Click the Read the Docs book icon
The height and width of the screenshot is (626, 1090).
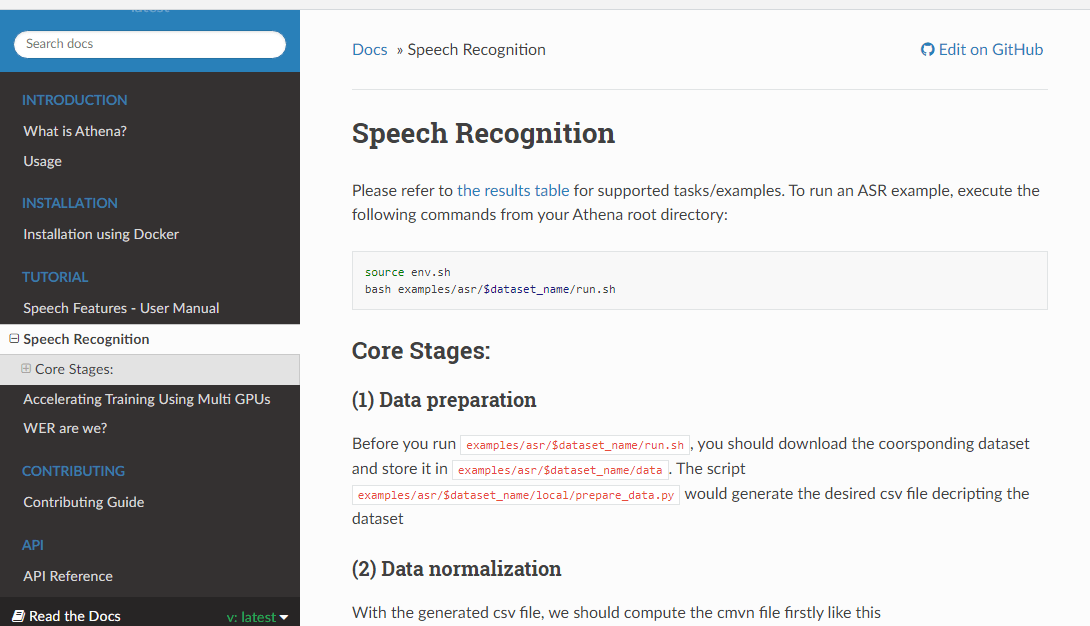coord(19,616)
